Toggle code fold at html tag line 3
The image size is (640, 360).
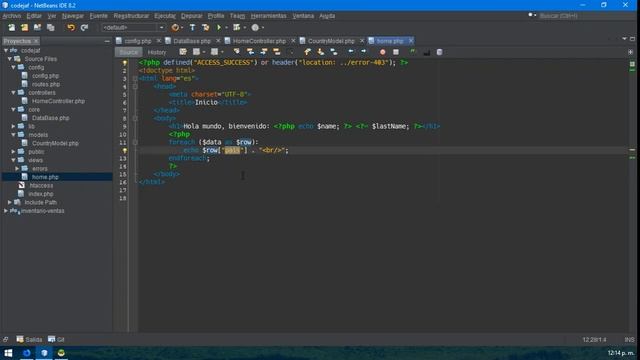pos(135,79)
